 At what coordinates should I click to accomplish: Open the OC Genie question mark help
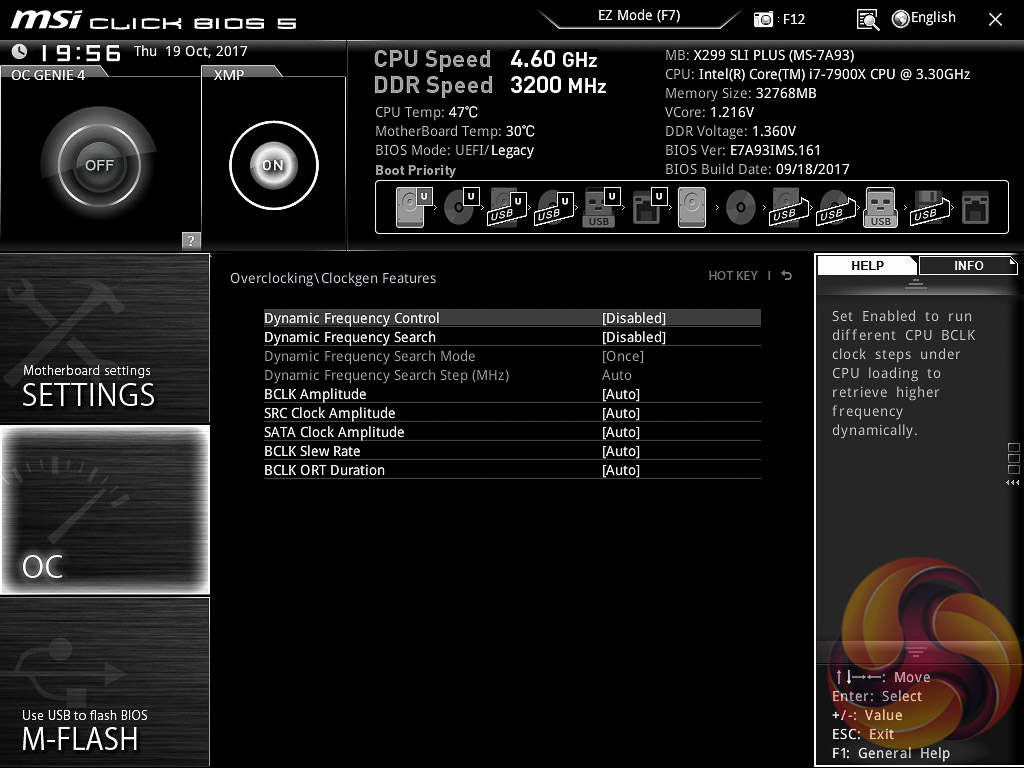[191, 240]
